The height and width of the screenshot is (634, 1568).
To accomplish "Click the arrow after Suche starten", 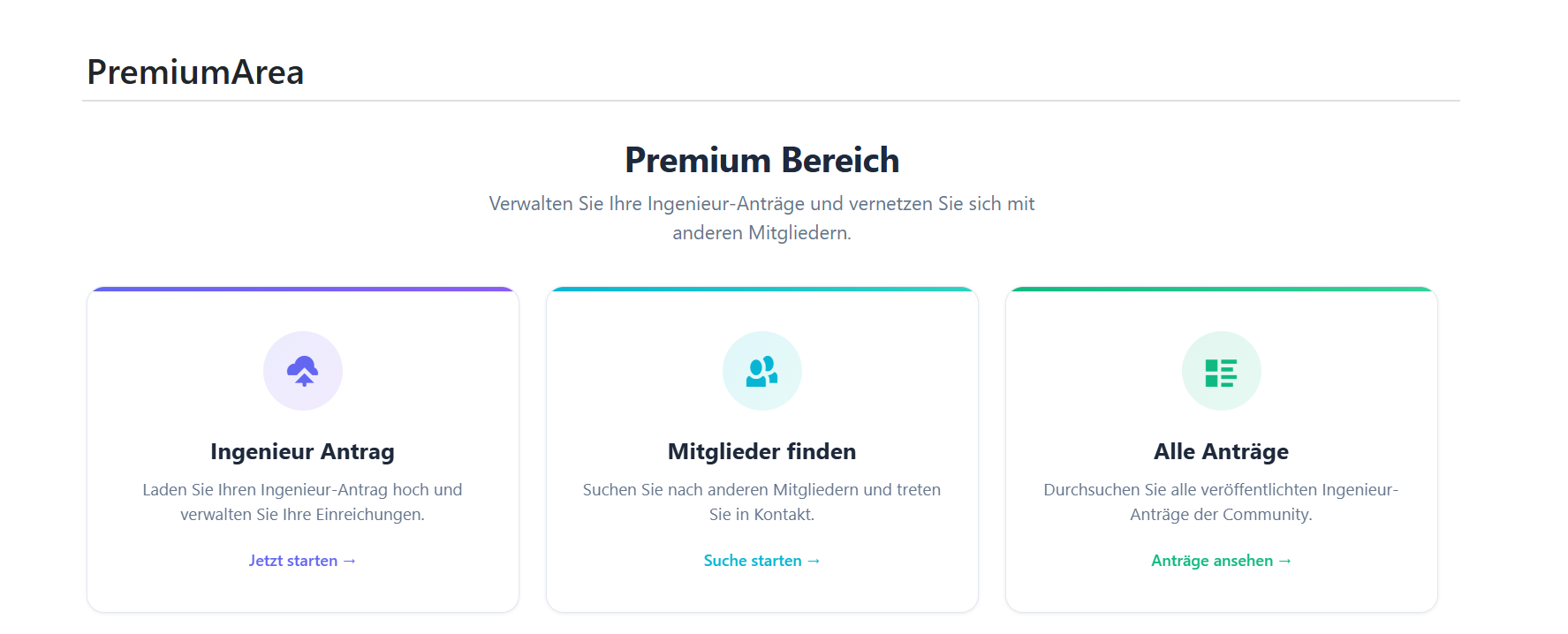I will click(x=814, y=561).
